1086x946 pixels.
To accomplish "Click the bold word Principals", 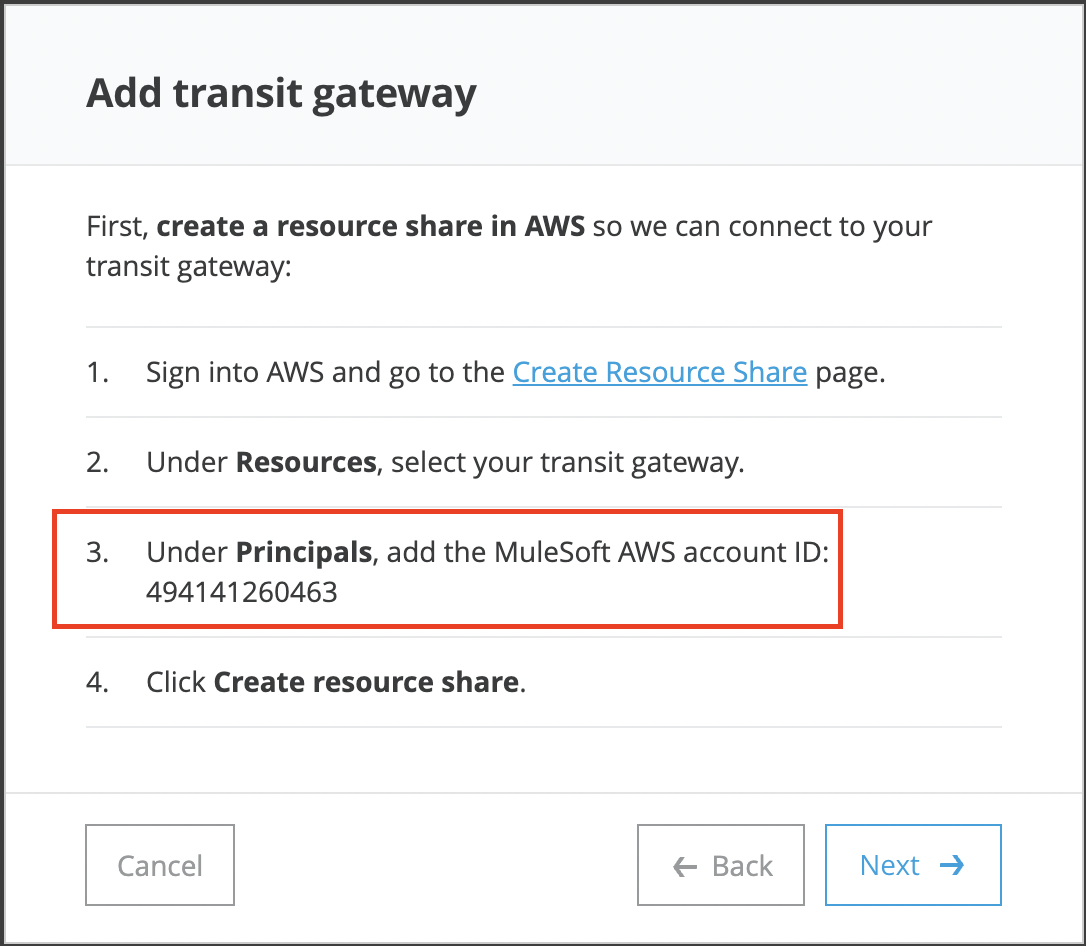I will 304,552.
